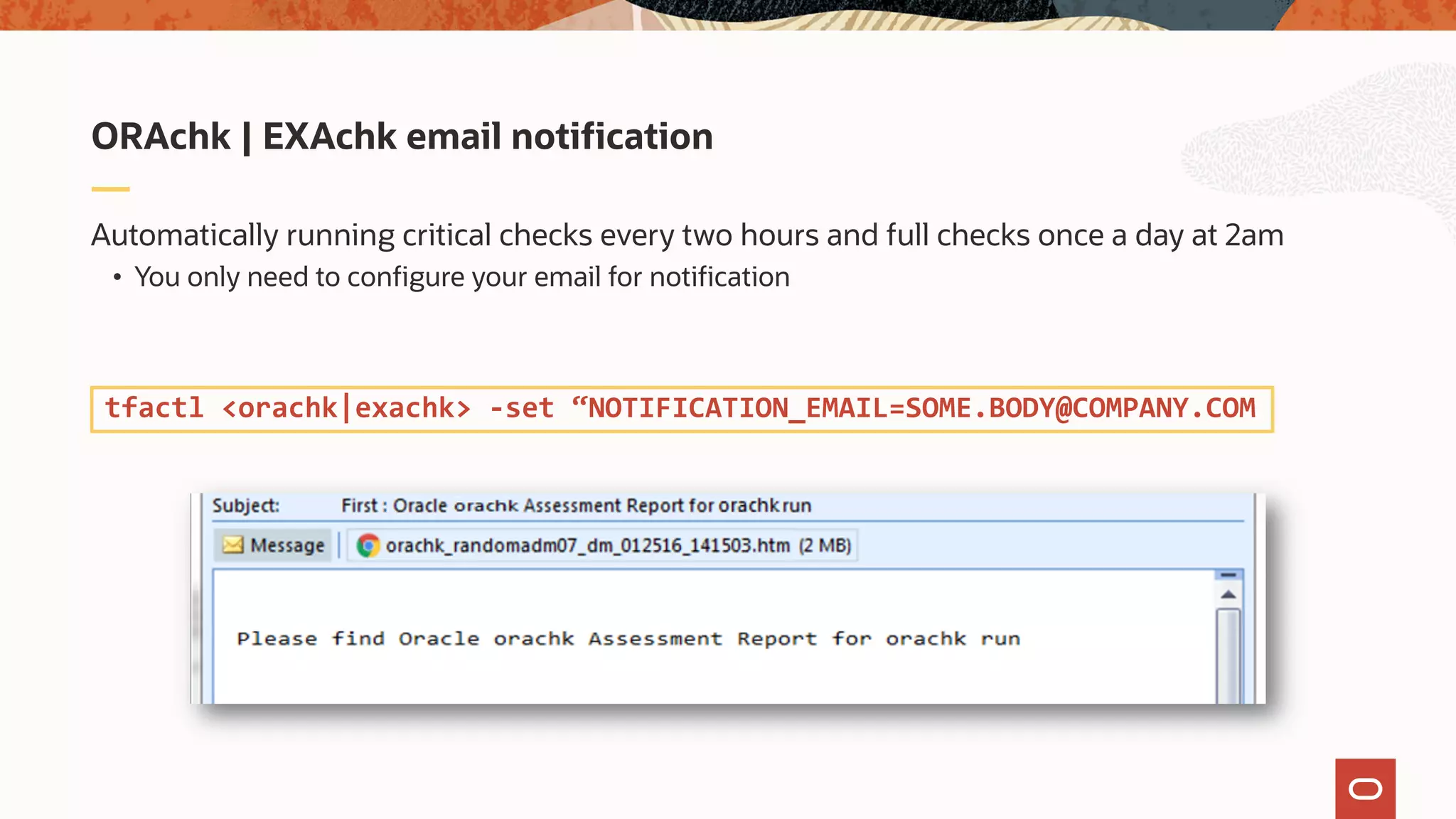1456x819 pixels.
Task: Click the Message envelope icon
Action: [x=232, y=545]
